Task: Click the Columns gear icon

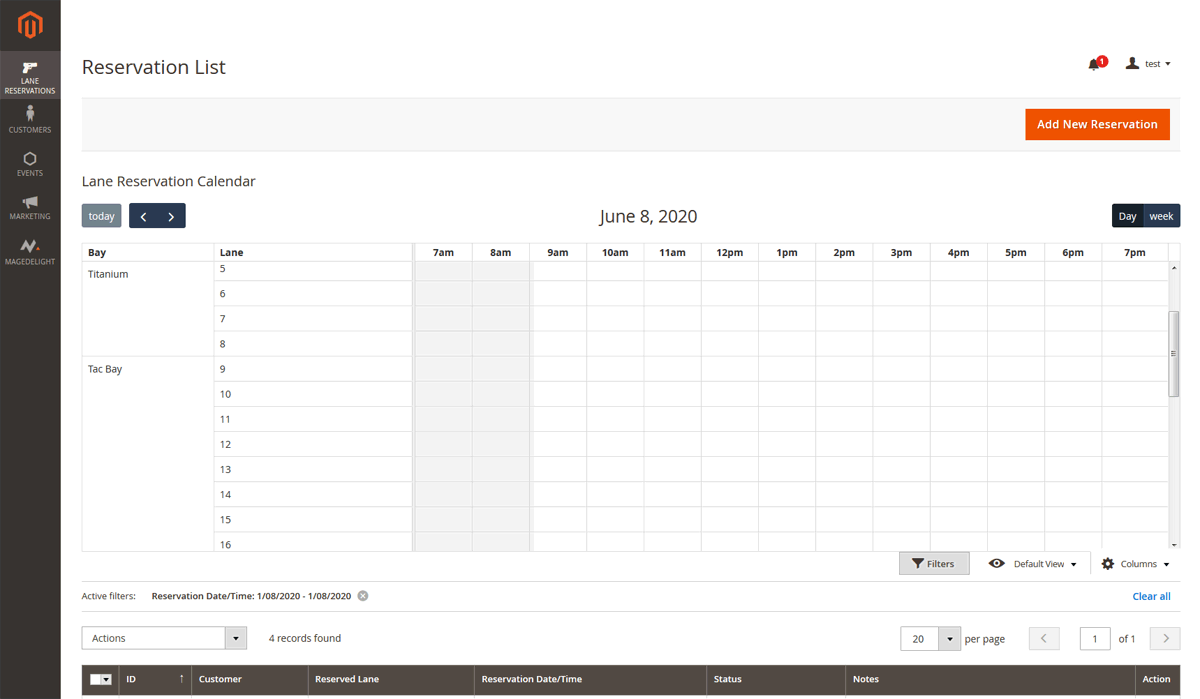Action: coord(1107,563)
